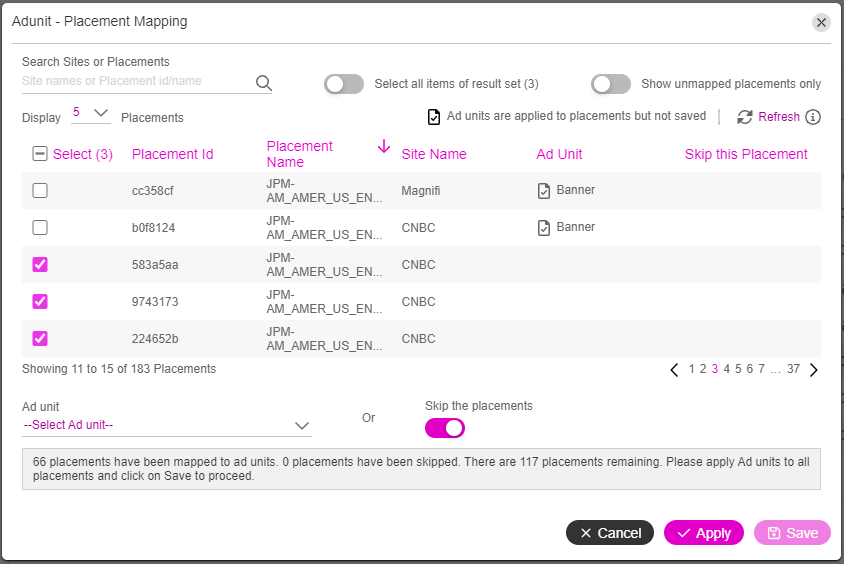Screen dimensions: 844x564
Task: Open the Display count dropdown
Action: (90, 114)
